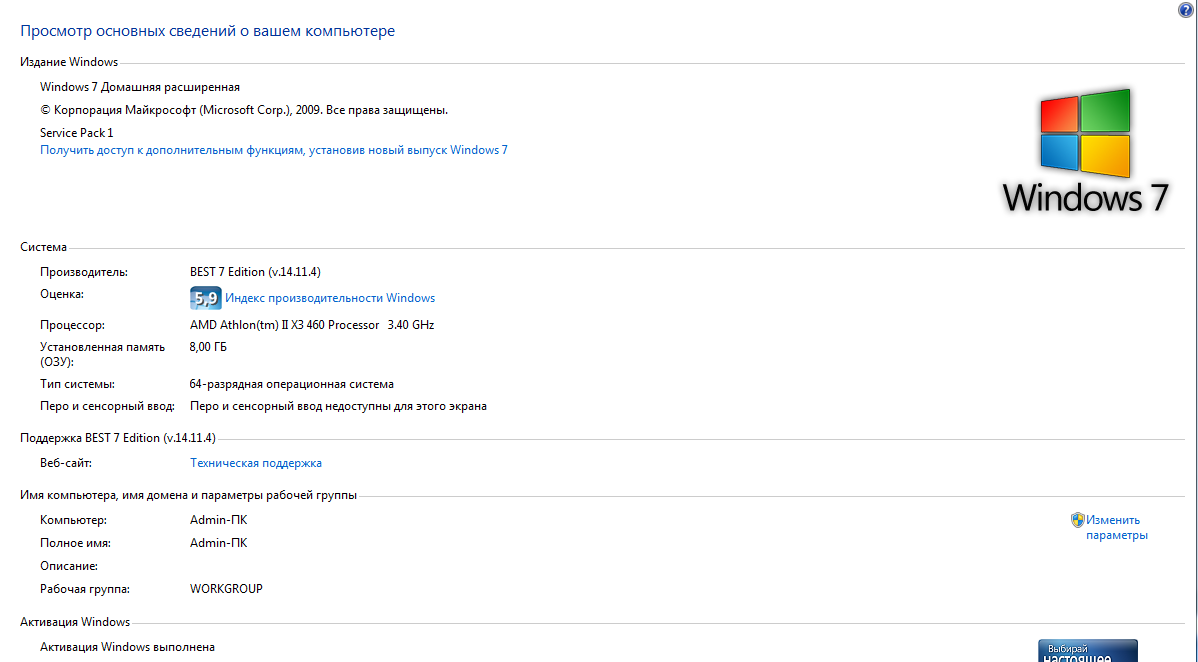Open Индекс производительности Windows link

pos(330,298)
